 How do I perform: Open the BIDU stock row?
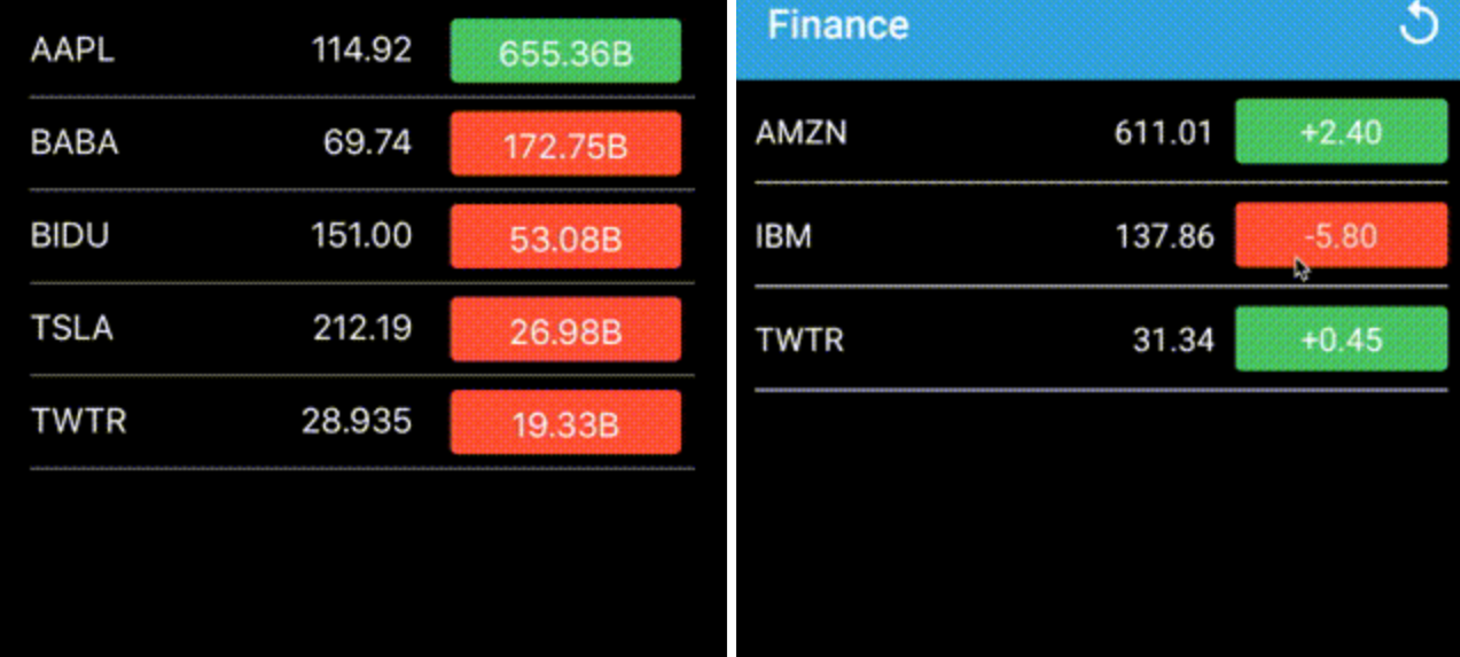click(362, 237)
